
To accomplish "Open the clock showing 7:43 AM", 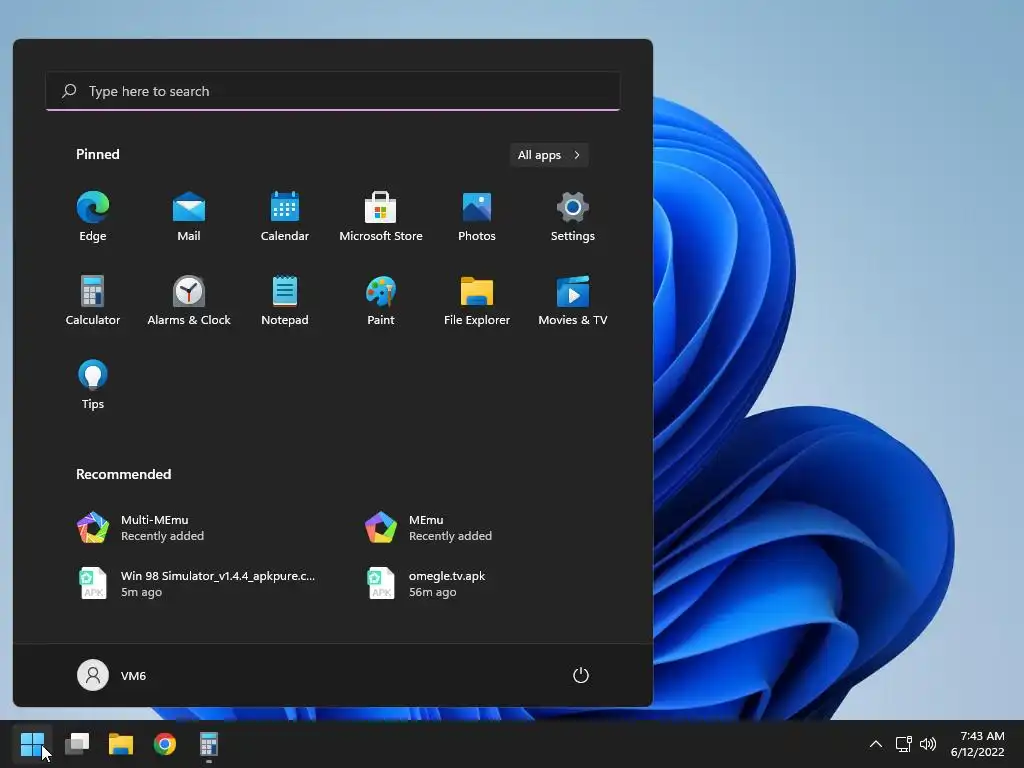I will (977, 744).
